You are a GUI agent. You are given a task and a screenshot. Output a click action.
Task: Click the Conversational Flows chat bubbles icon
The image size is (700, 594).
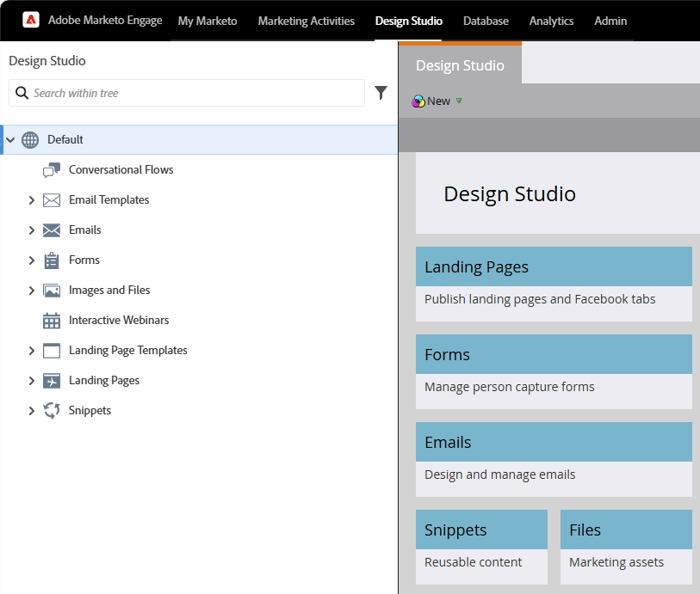51,170
